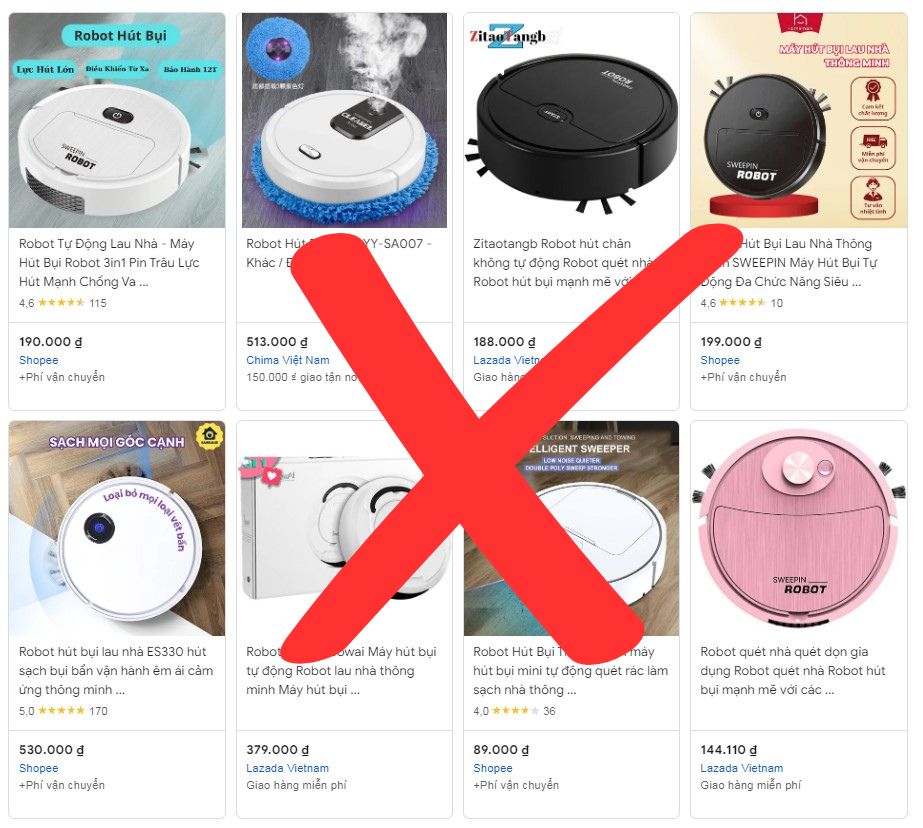This screenshot has height=828, width=923.
Task: Open the ES330 white robot image
Action: (117, 528)
